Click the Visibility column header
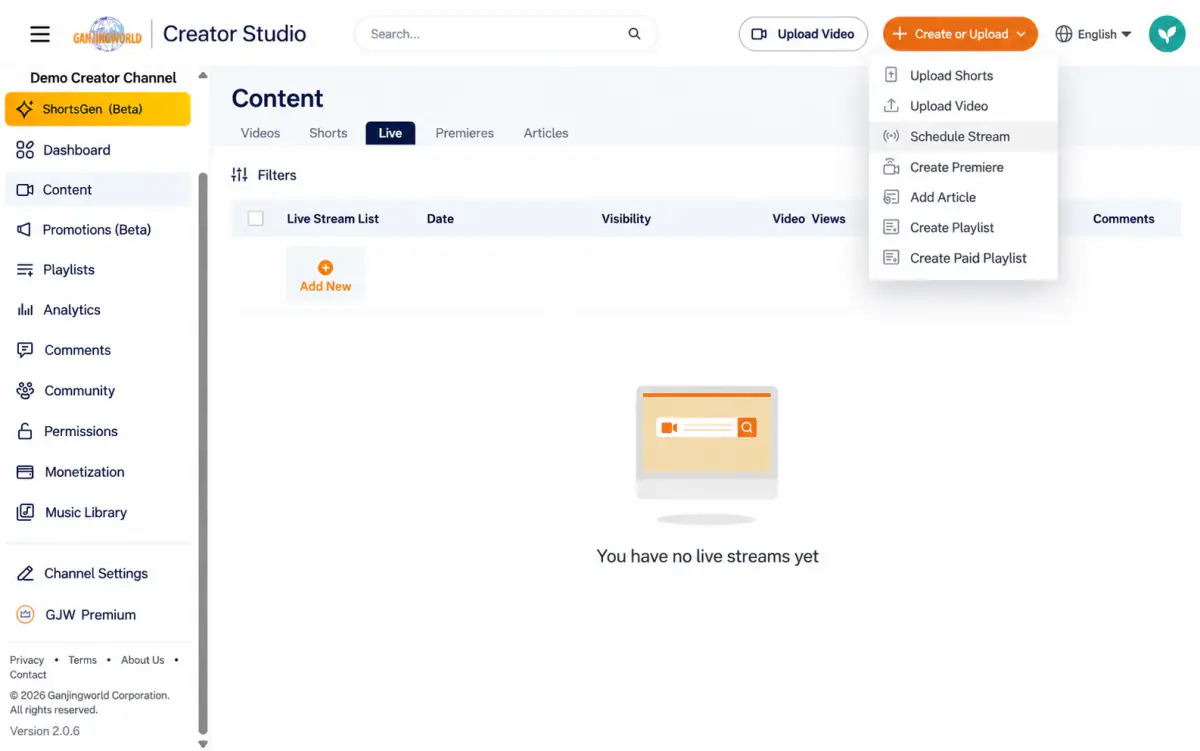The image size is (1200, 751). click(x=626, y=219)
